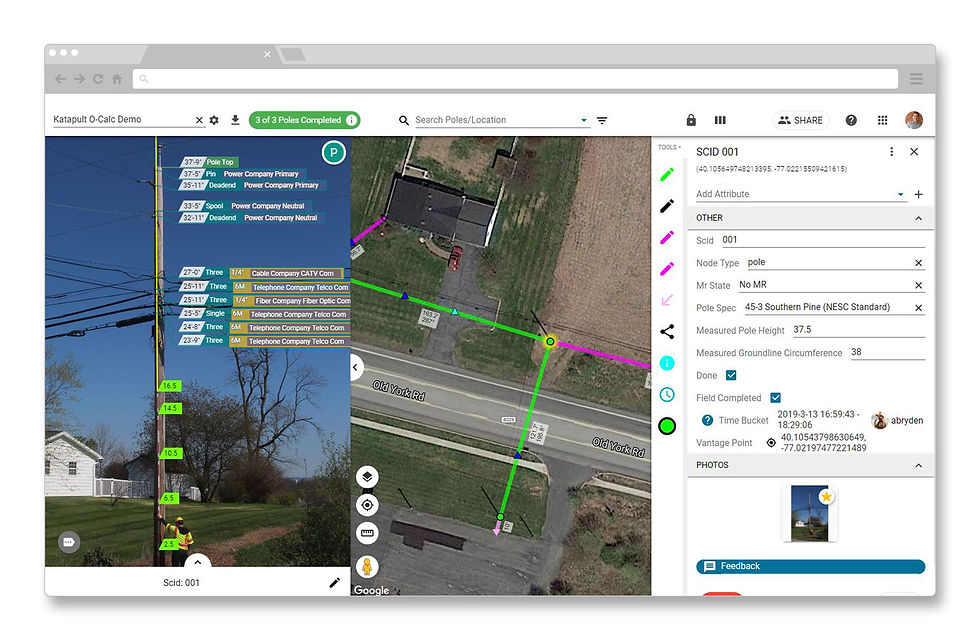Image resolution: width=980 pixels, height=644 pixels.
Task: Click the Vantage Point target icon
Action: [771, 443]
